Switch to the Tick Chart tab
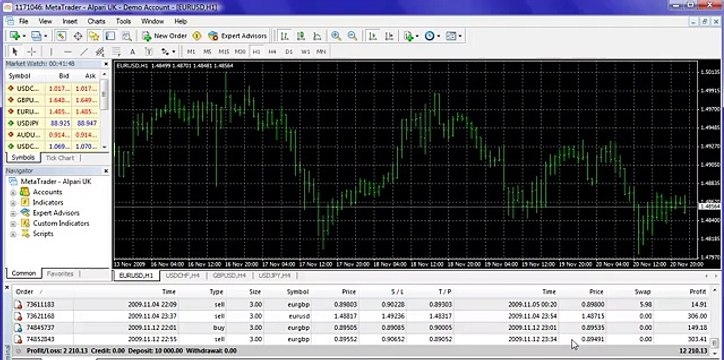Viewport: 724px width, 360px height. click(60, 158)
